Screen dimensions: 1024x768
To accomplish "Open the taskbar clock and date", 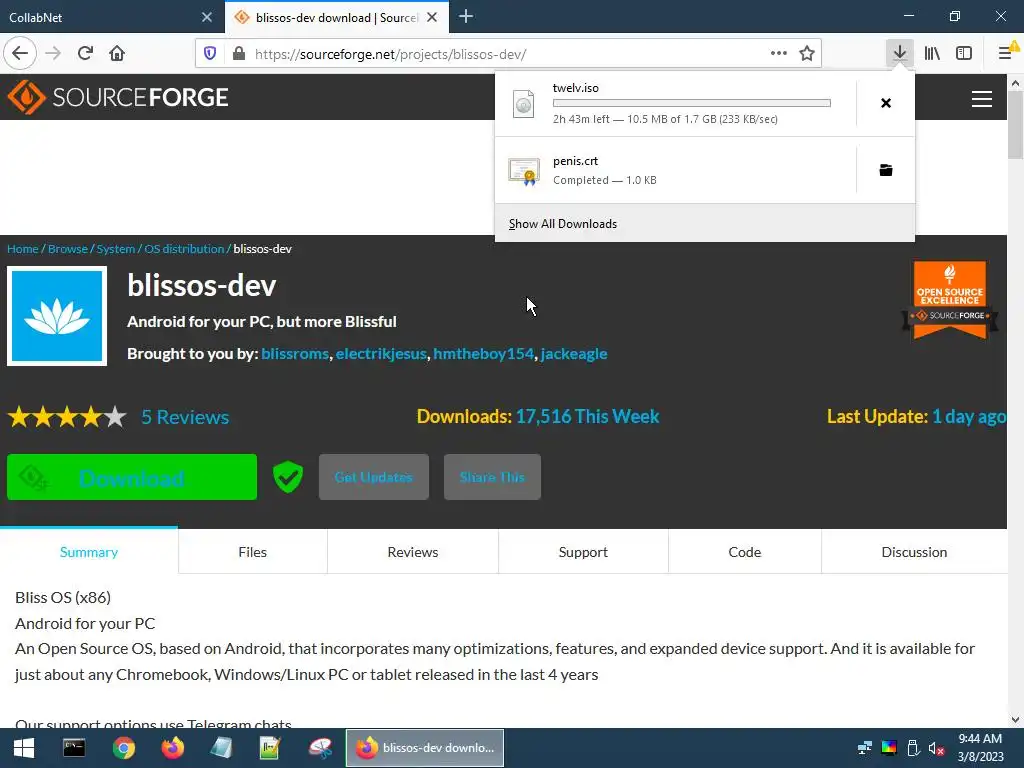I will coord(980,748).
